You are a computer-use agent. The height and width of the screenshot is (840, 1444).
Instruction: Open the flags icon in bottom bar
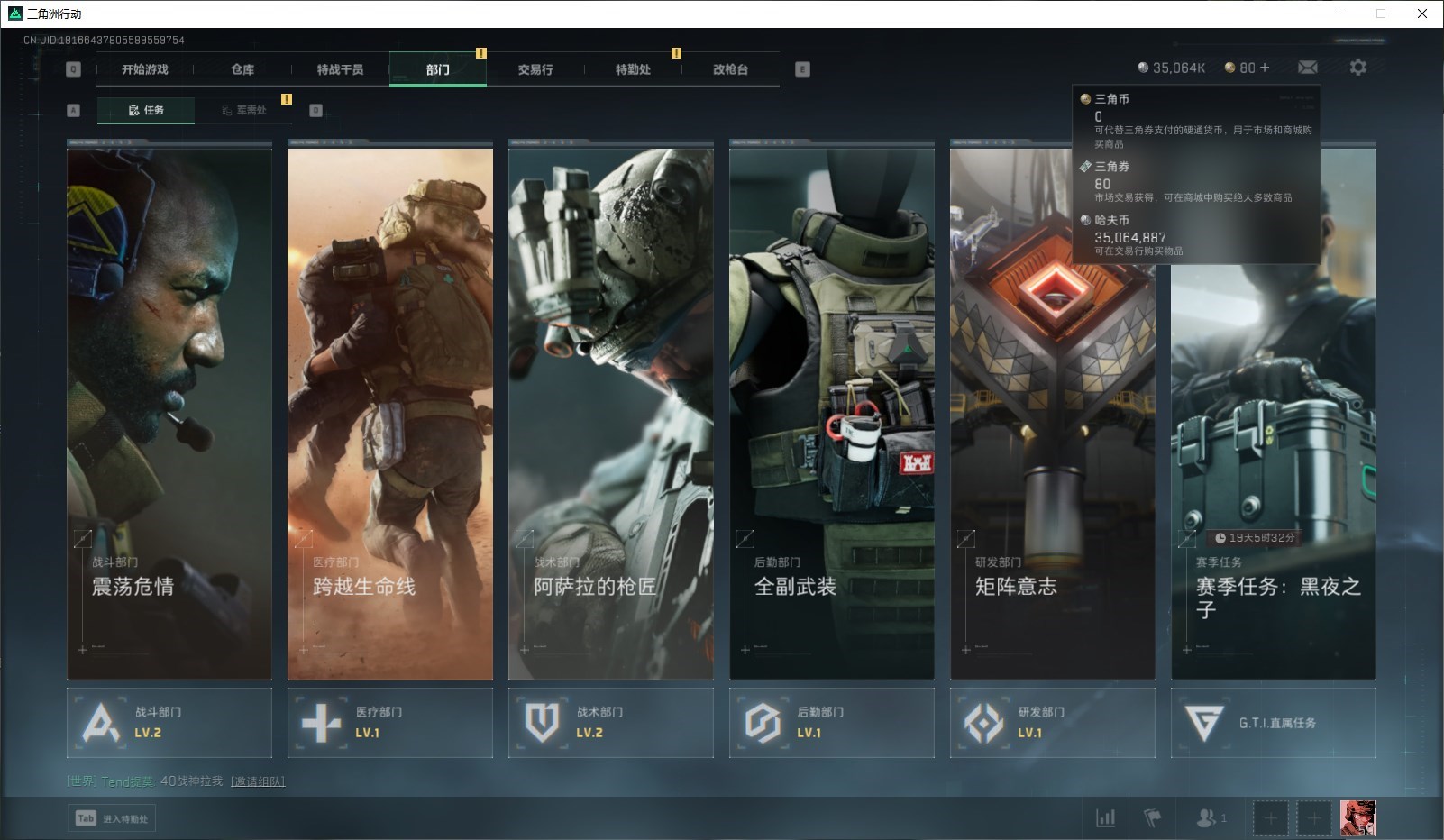click(1152, 818)
